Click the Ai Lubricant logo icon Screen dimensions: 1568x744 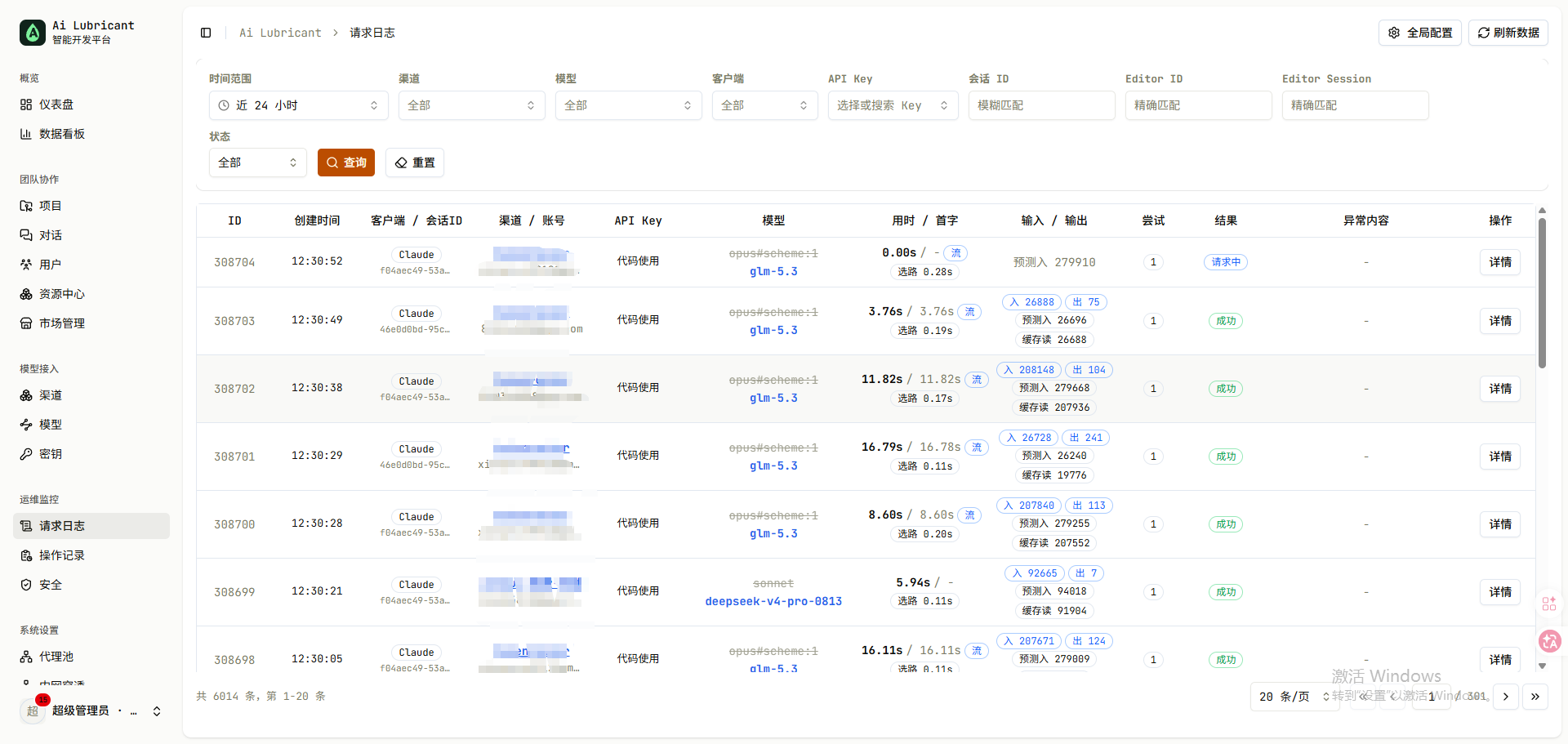click(x=33, y=33)
